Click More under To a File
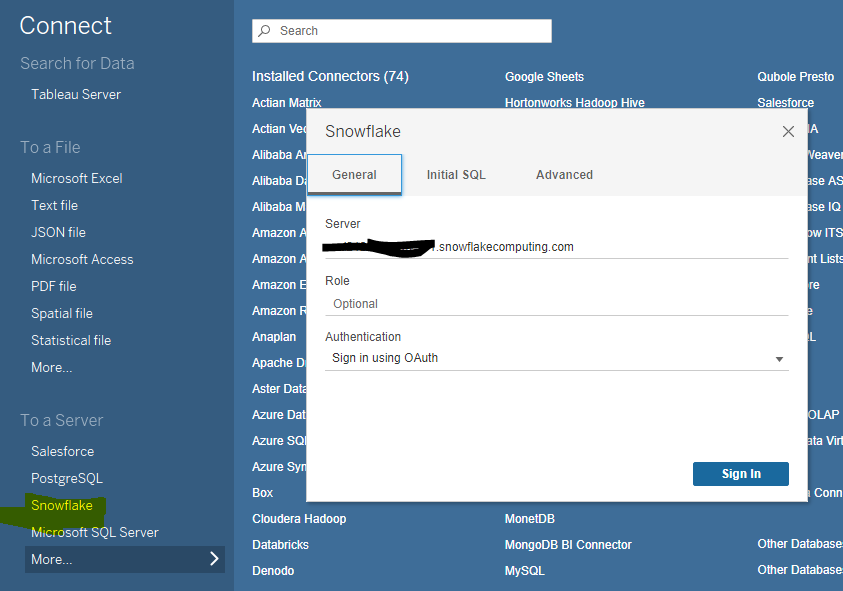Screen dimensions: 843x591 52,367
